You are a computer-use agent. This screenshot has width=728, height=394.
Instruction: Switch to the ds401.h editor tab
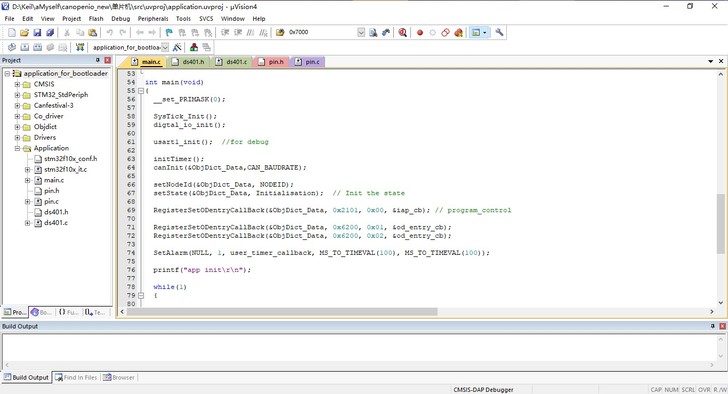point(188,62)
